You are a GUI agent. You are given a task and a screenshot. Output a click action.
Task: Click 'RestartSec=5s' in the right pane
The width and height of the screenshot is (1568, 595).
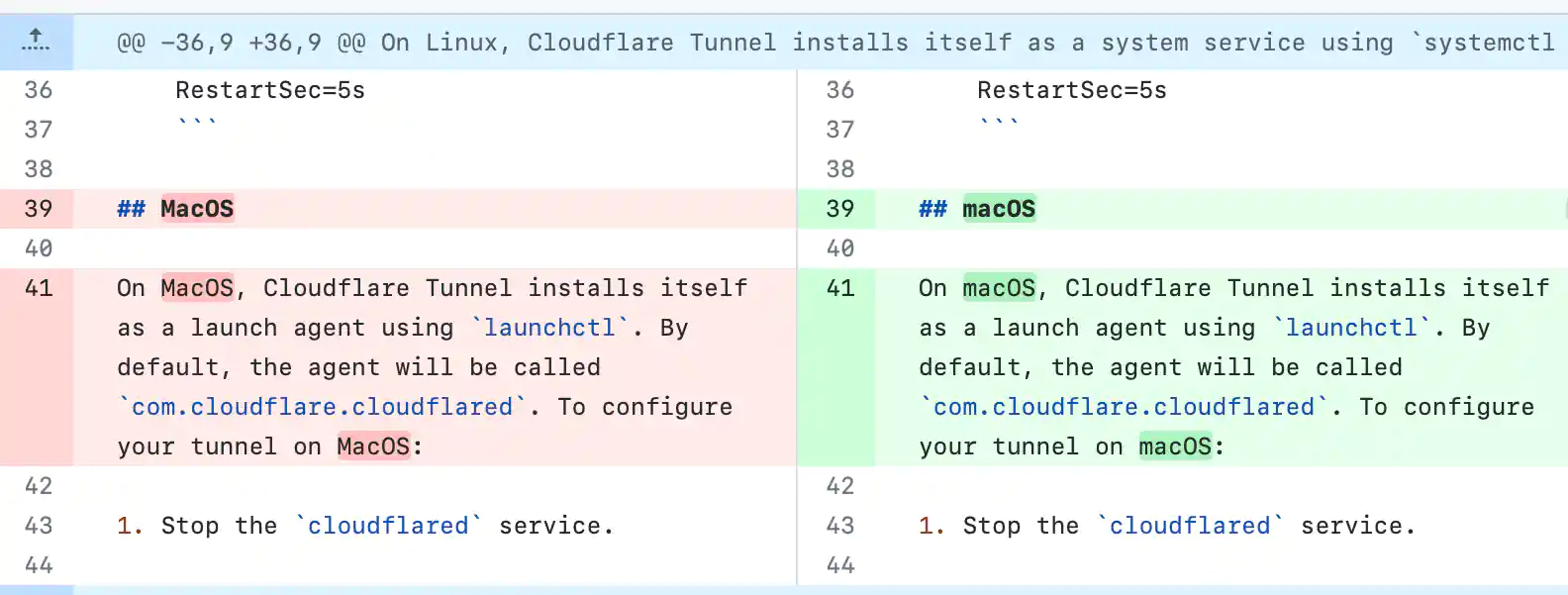[x=1072, y=90]
